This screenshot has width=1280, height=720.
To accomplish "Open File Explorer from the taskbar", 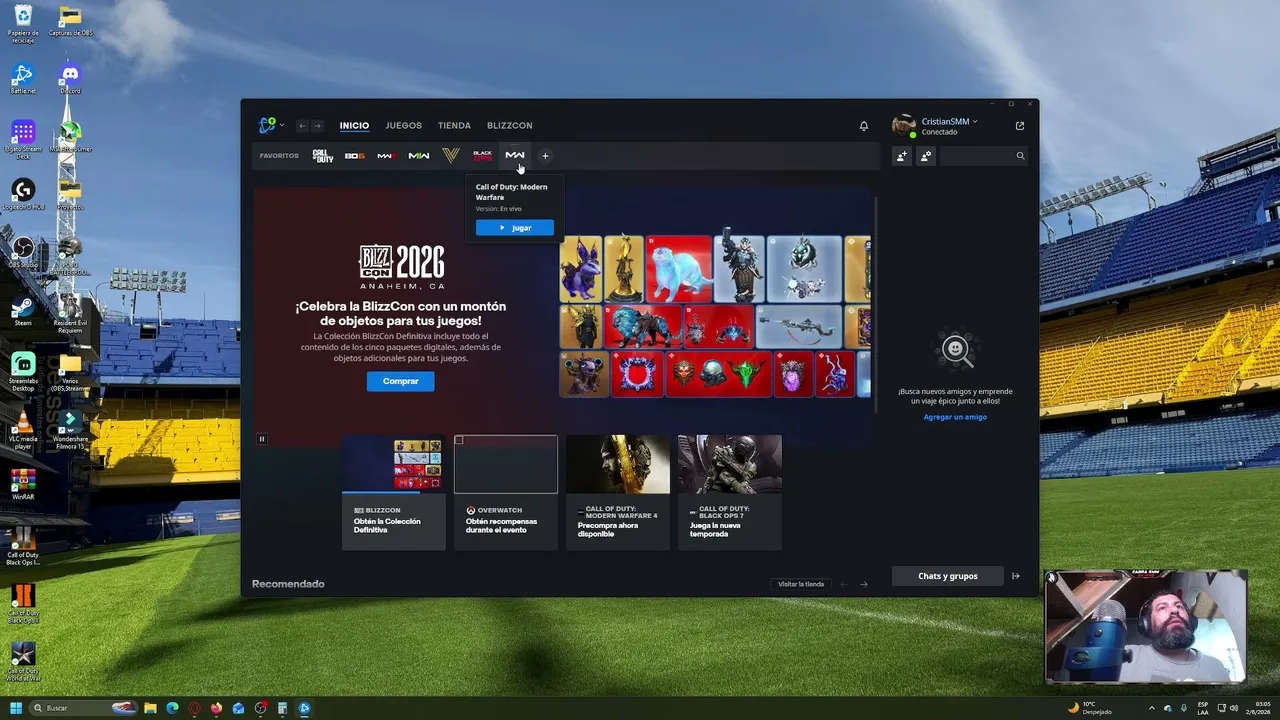I will tap(150, 708).
